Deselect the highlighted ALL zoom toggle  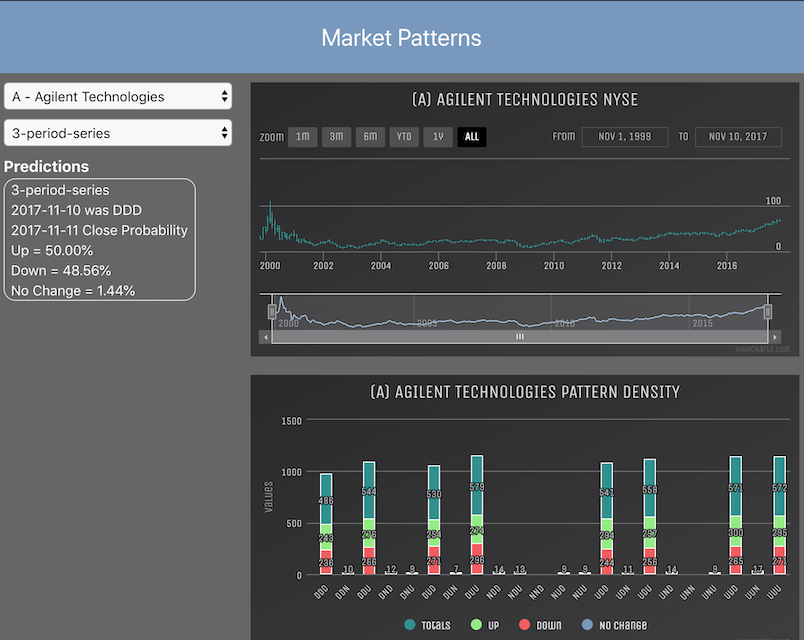click(470, 136)
